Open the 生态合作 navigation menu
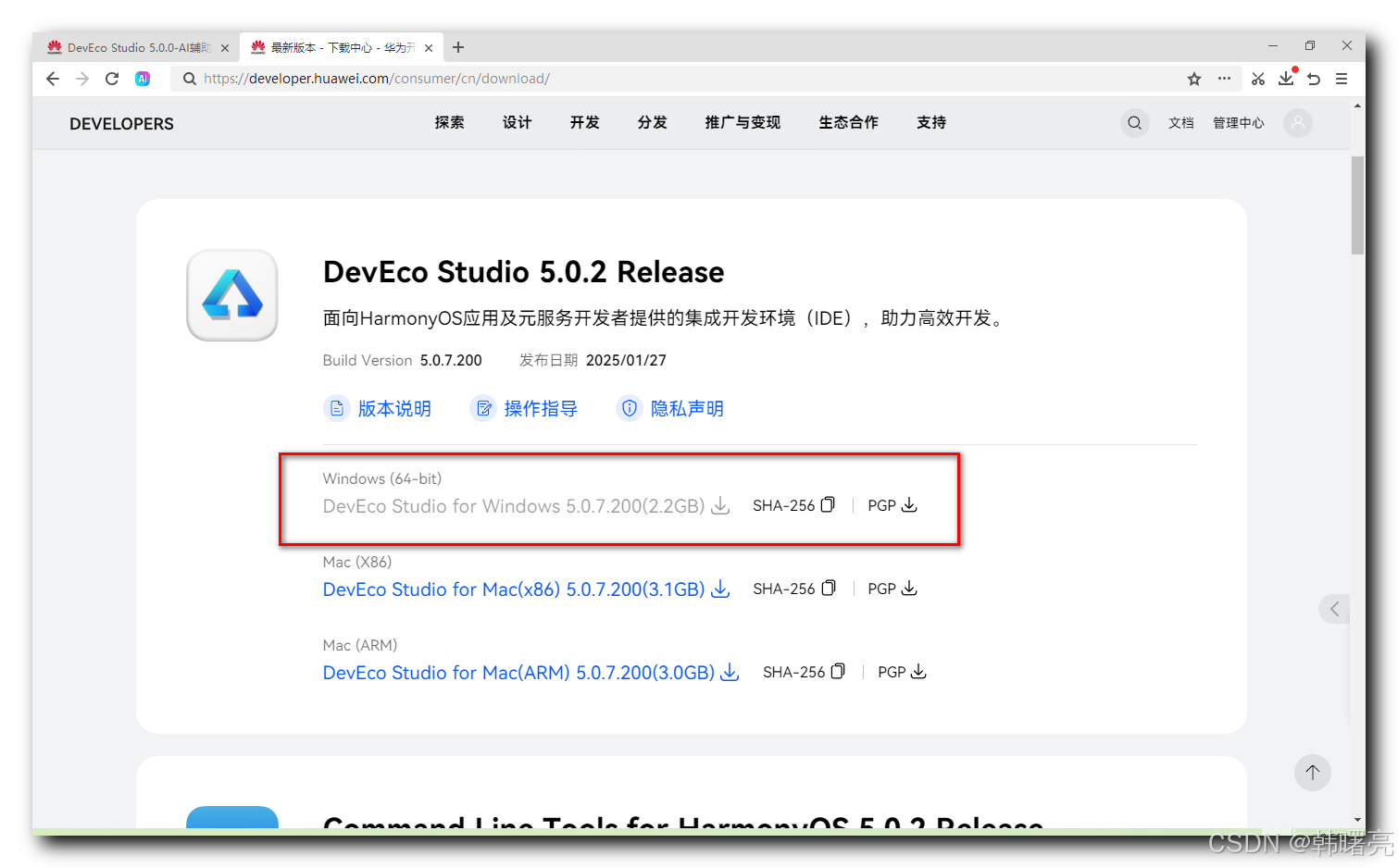This screenshot has width=1398, height=868. pos(849,122)
